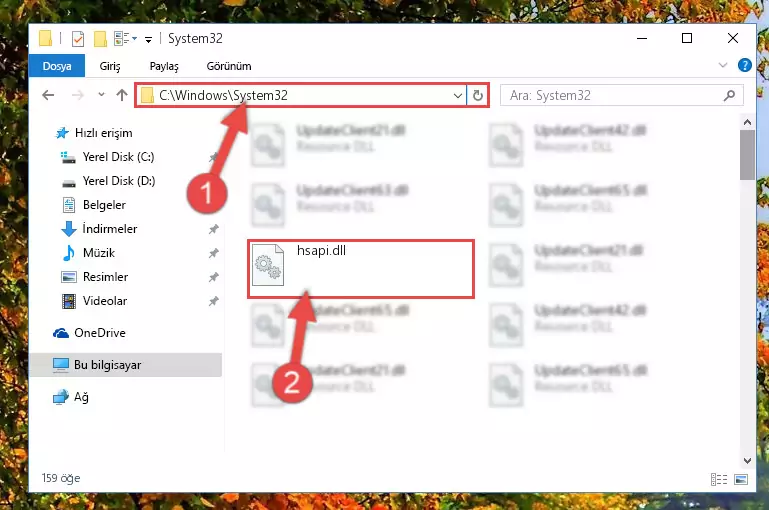
Task: Open the Dosya ribbon tab
Action: coord(57,66)
